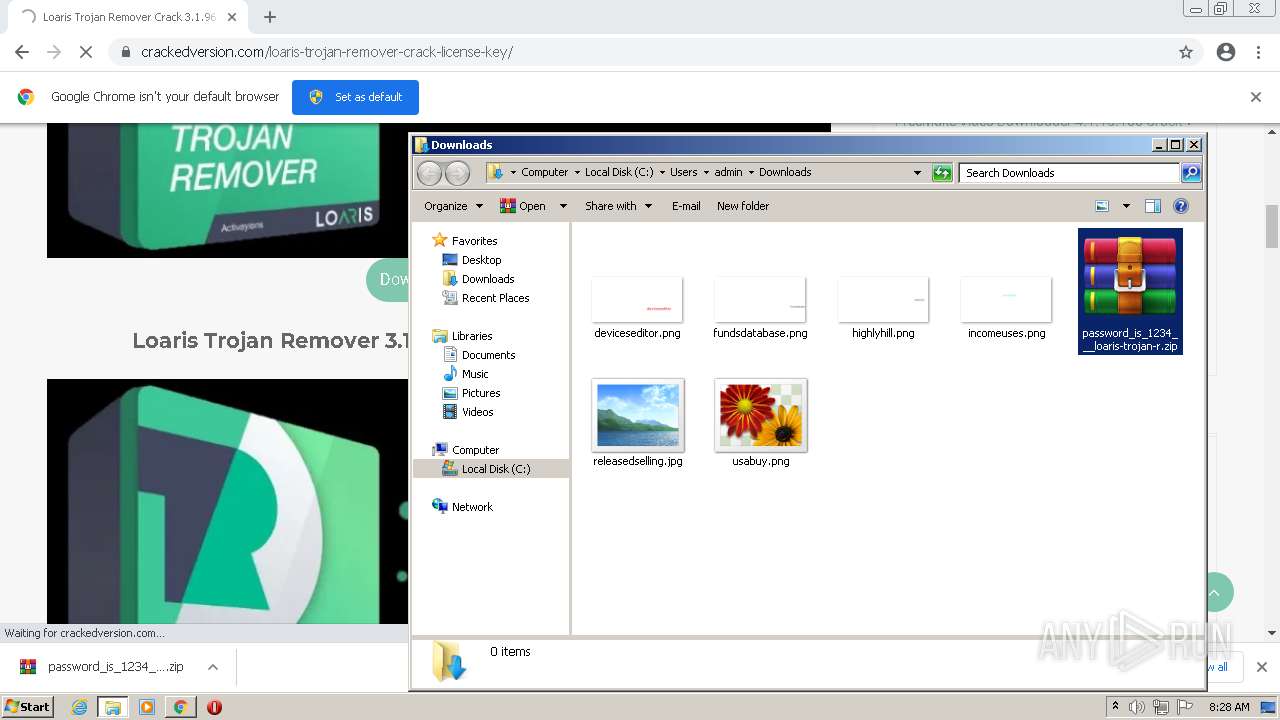Image resolution: width=1280 pixels, height=720 pixels.
Task: Open the Organize menu
Action: pyautogui.click(x=453, y=206)
